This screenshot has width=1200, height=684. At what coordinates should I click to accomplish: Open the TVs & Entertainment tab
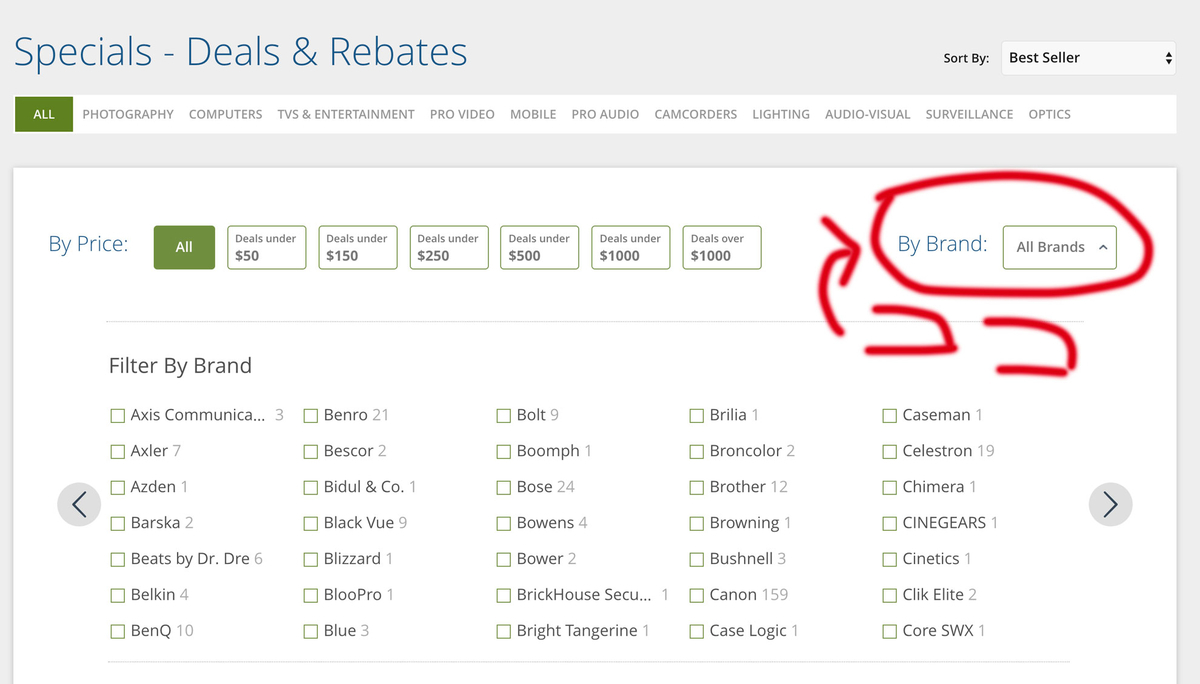click(346, 114)
